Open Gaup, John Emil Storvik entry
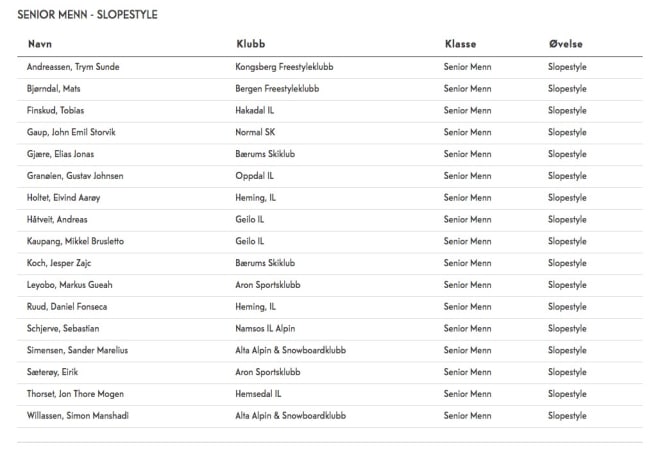 pyautogui.click(x=71, y=132)
